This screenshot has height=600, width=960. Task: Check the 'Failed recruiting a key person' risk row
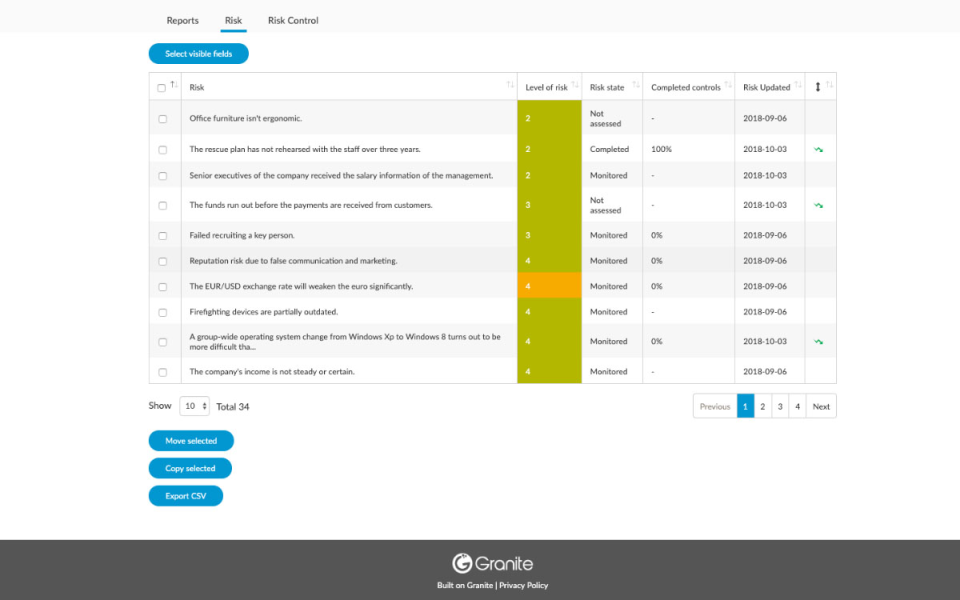coord(162,235)
